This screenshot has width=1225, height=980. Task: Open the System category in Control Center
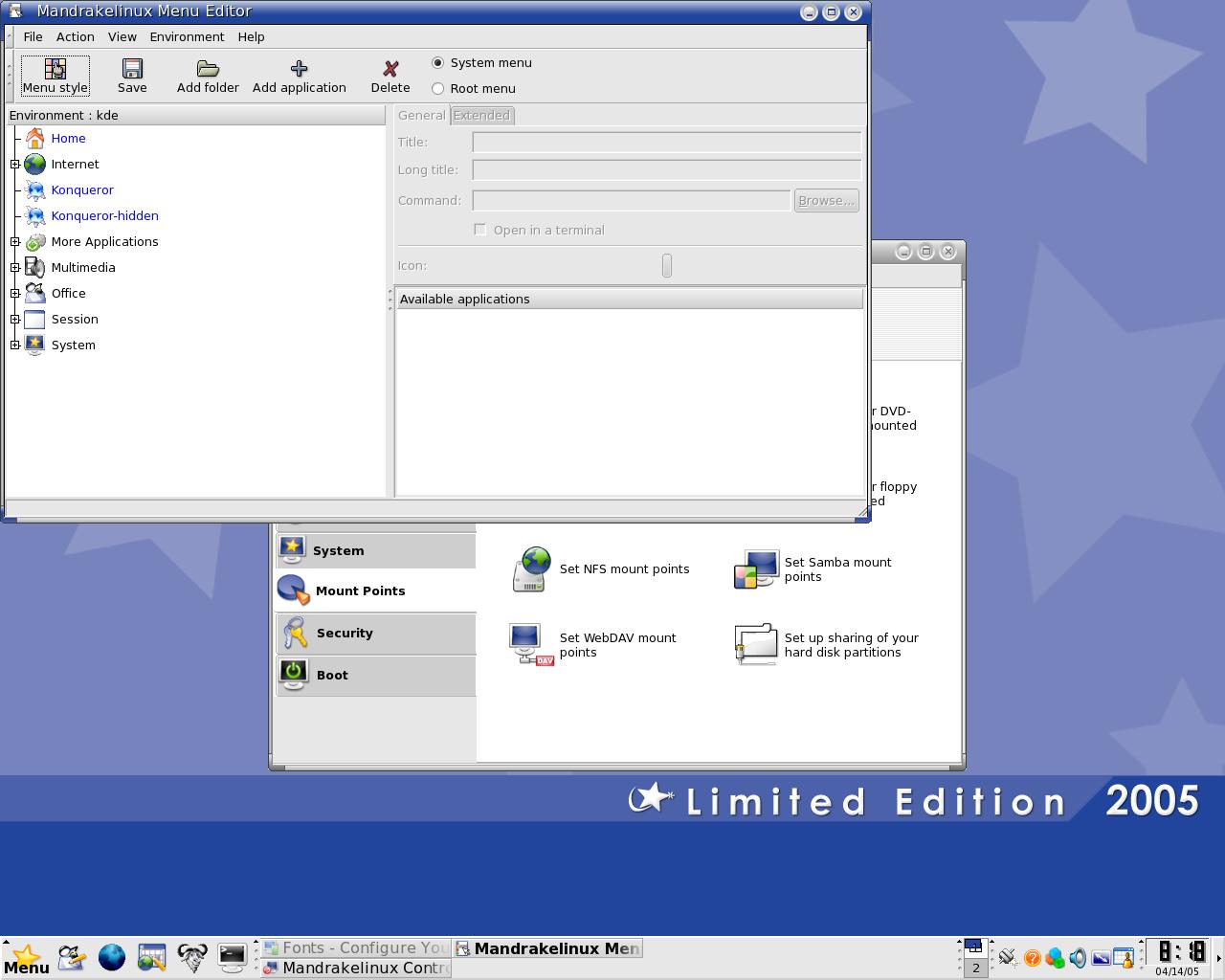[x=375, y=550]
